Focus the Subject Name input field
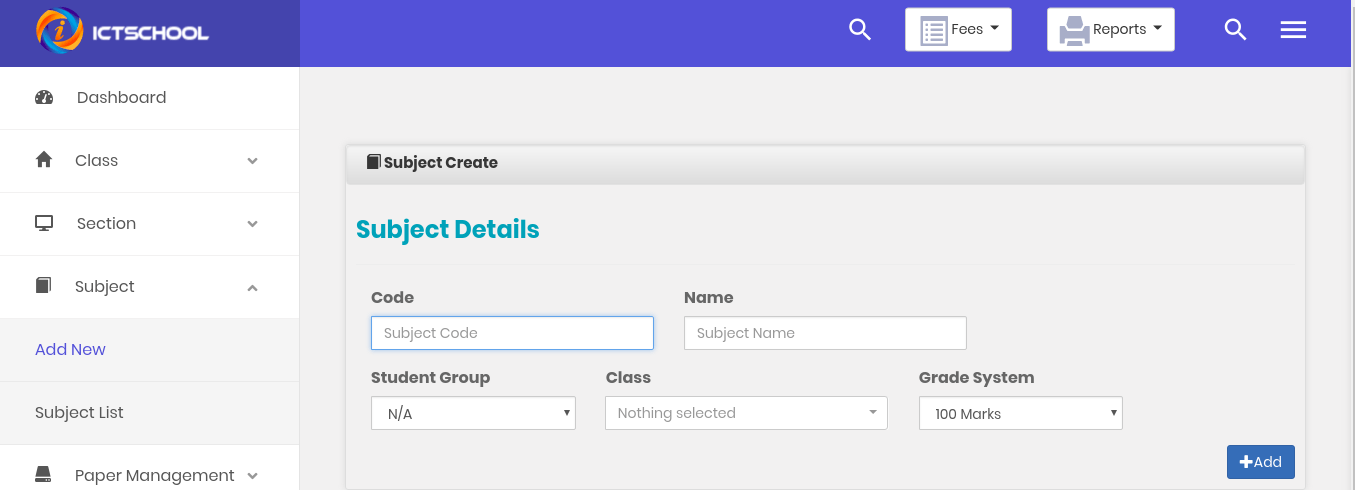The width and height of the screenshot is (1355, 490). tap(825, 333)
